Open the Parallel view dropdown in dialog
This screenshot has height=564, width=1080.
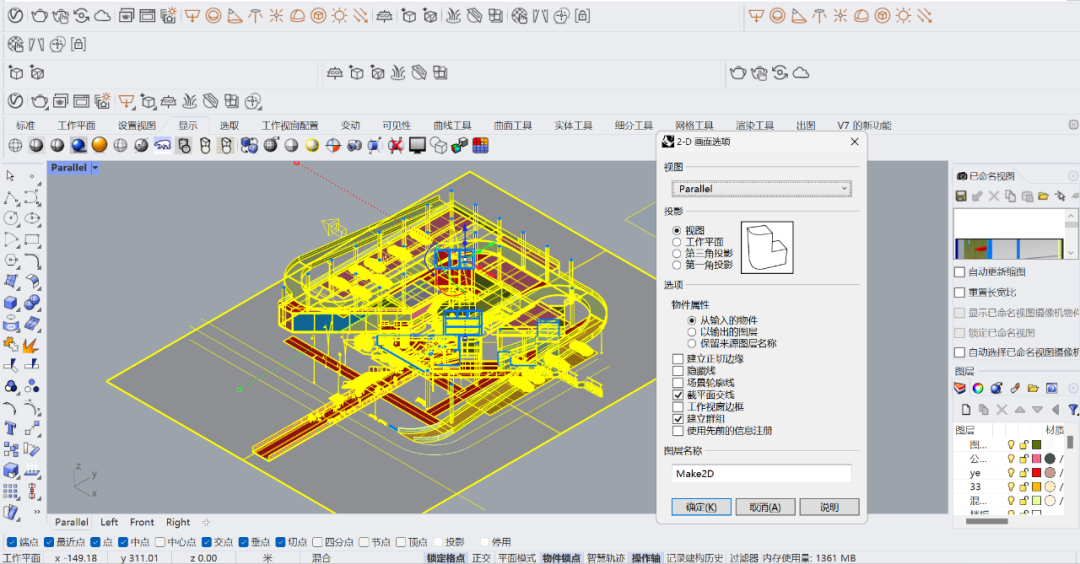point(761,189)
